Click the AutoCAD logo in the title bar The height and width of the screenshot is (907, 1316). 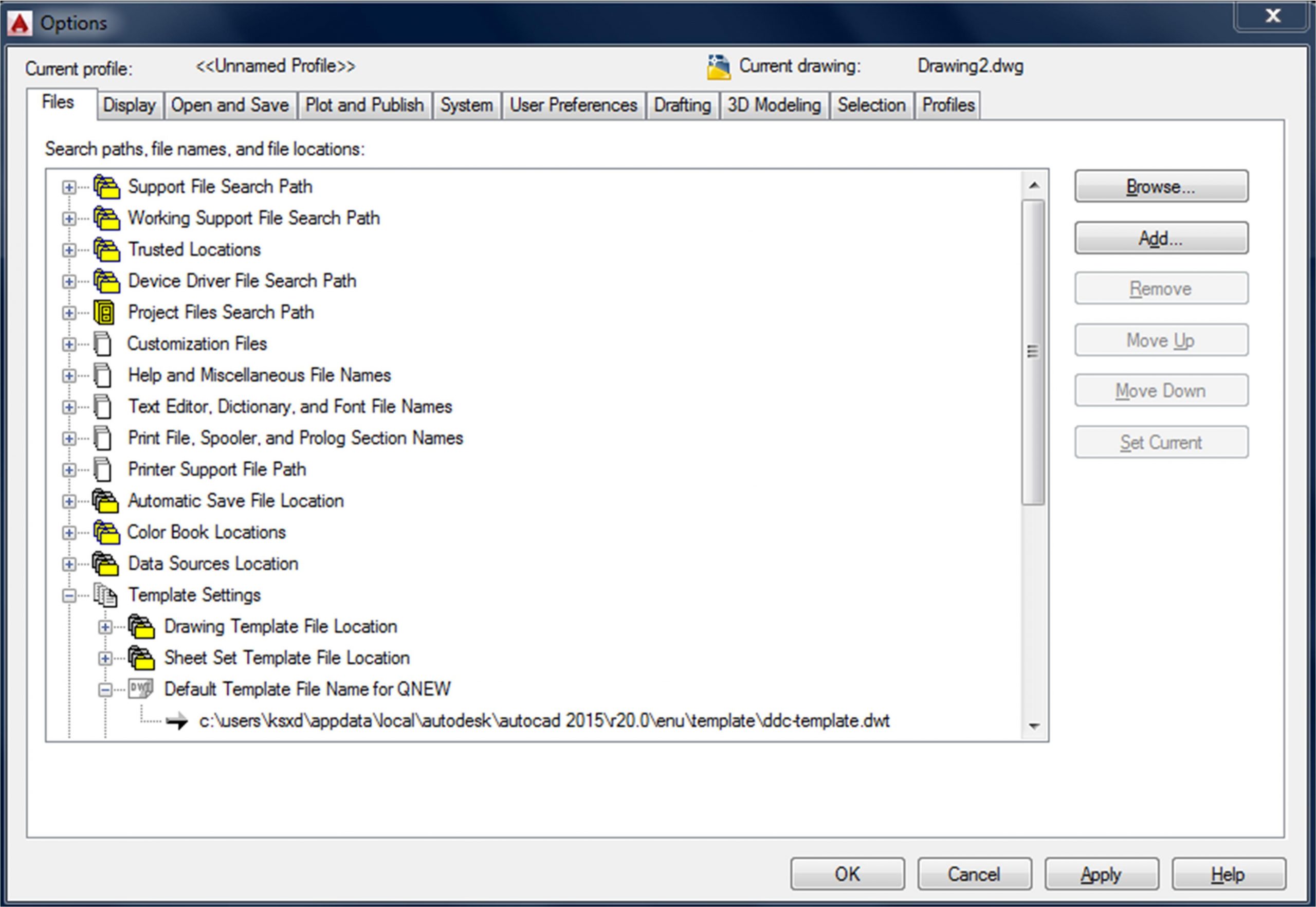tap(21, 23)
